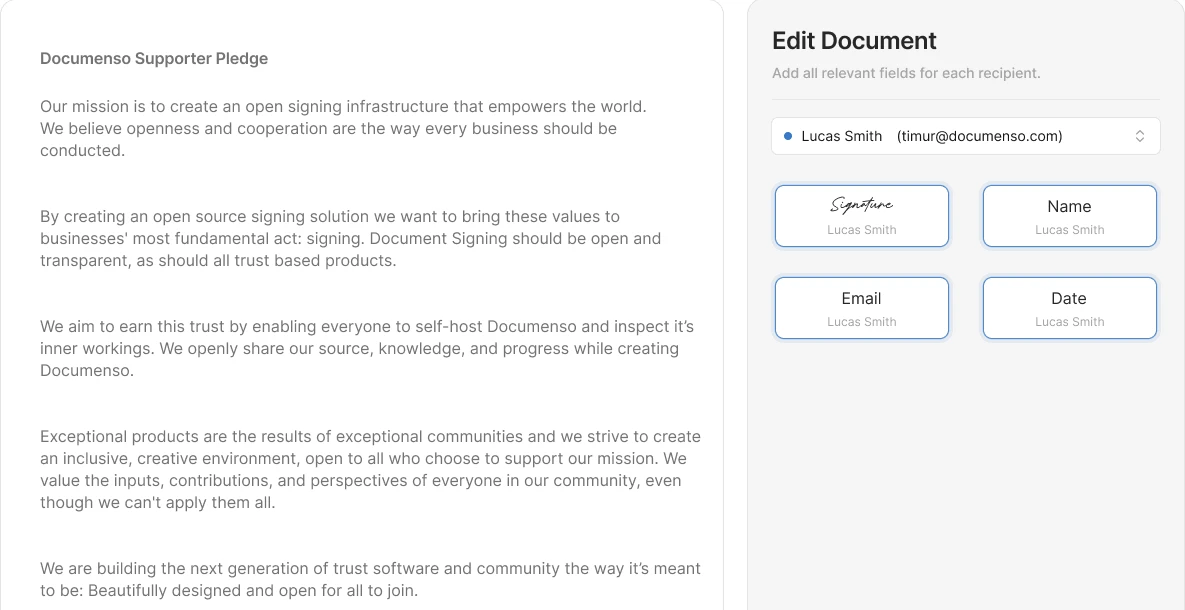Click the paragraph starting 'We aim to earn this trust'
The height and width of the screenshot is (610, 1185).
367,349
